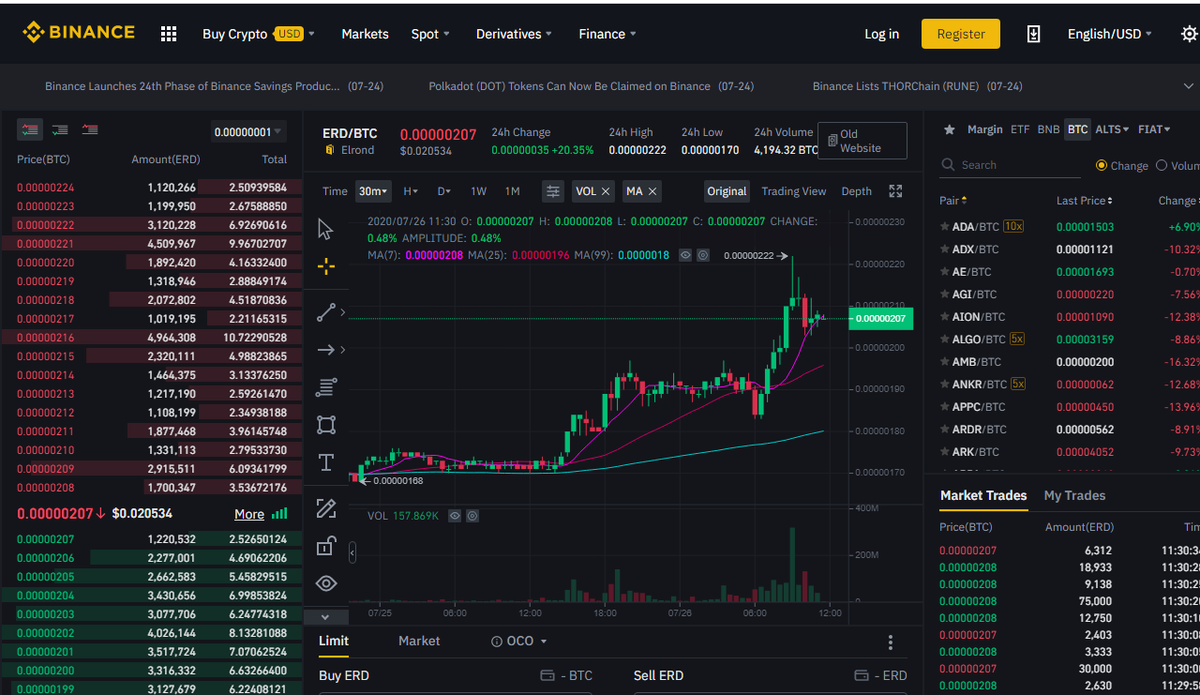Choose the arrow line drawing tool

pyautogui.click(x=326, y=350)
